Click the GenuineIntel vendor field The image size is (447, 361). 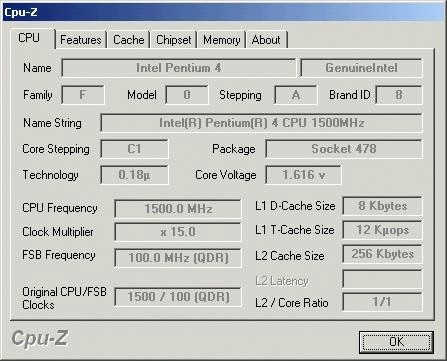coord(361,68)
